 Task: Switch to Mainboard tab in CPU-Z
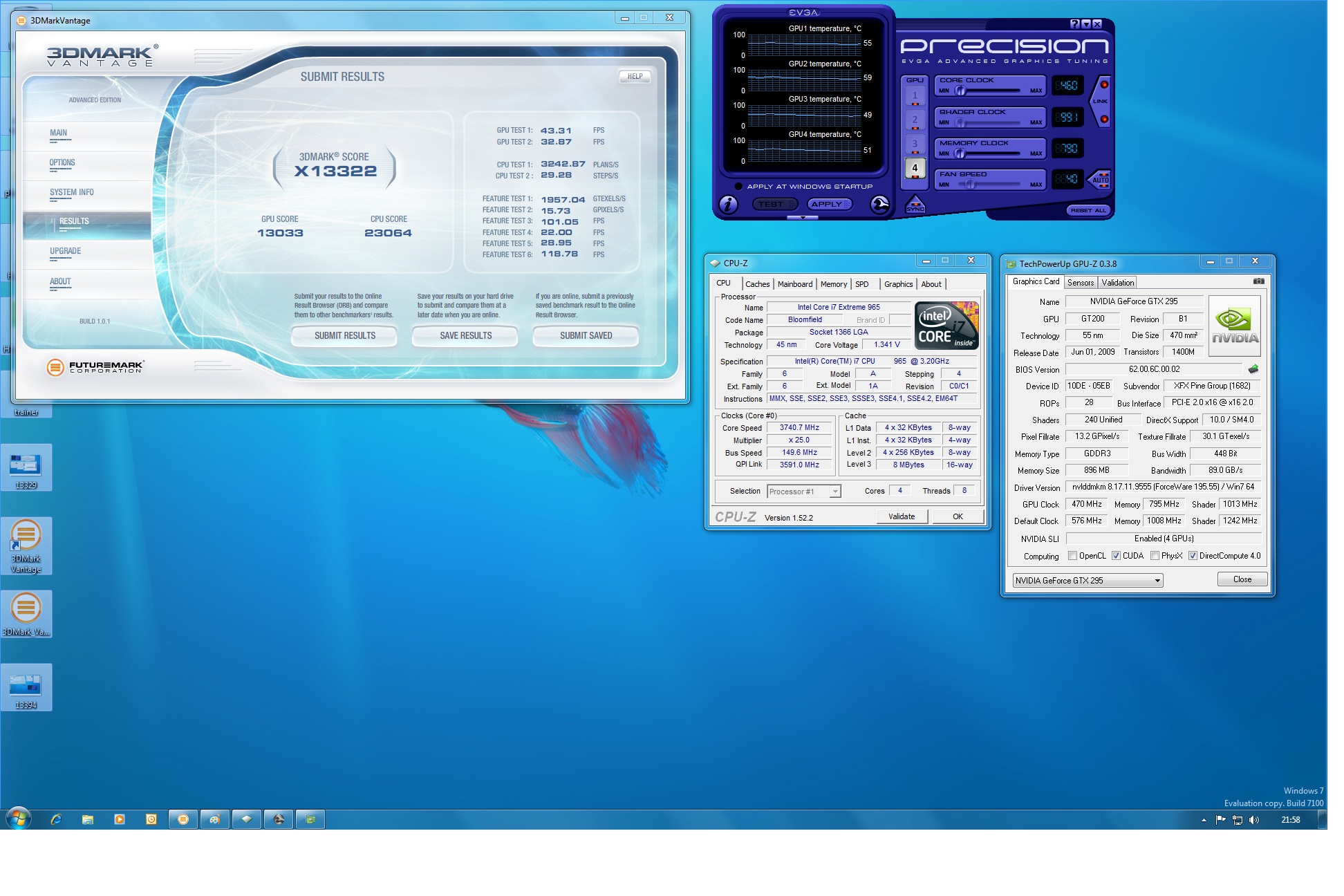(x=795, y=284)
